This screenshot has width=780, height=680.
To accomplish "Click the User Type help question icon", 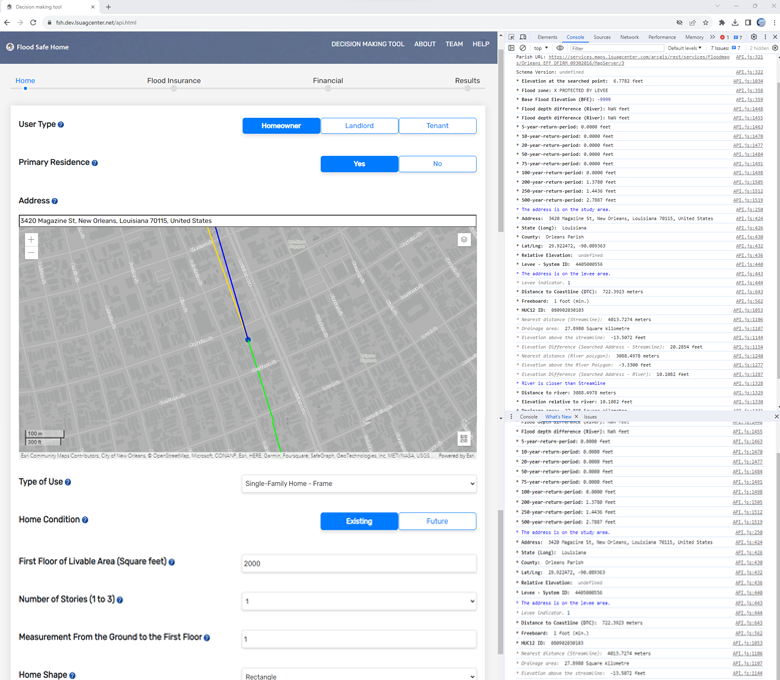I will 61,124.
